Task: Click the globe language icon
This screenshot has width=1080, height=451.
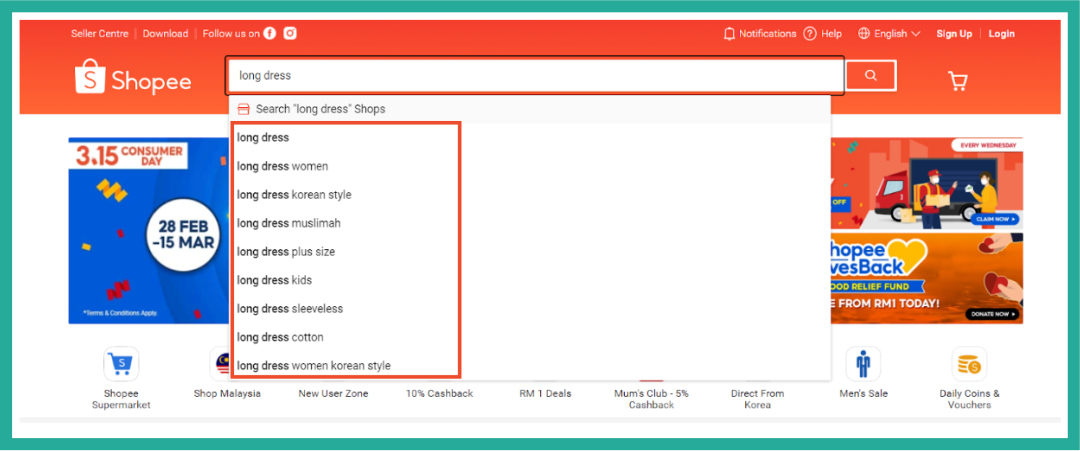Action: click(x=864, y=34)
